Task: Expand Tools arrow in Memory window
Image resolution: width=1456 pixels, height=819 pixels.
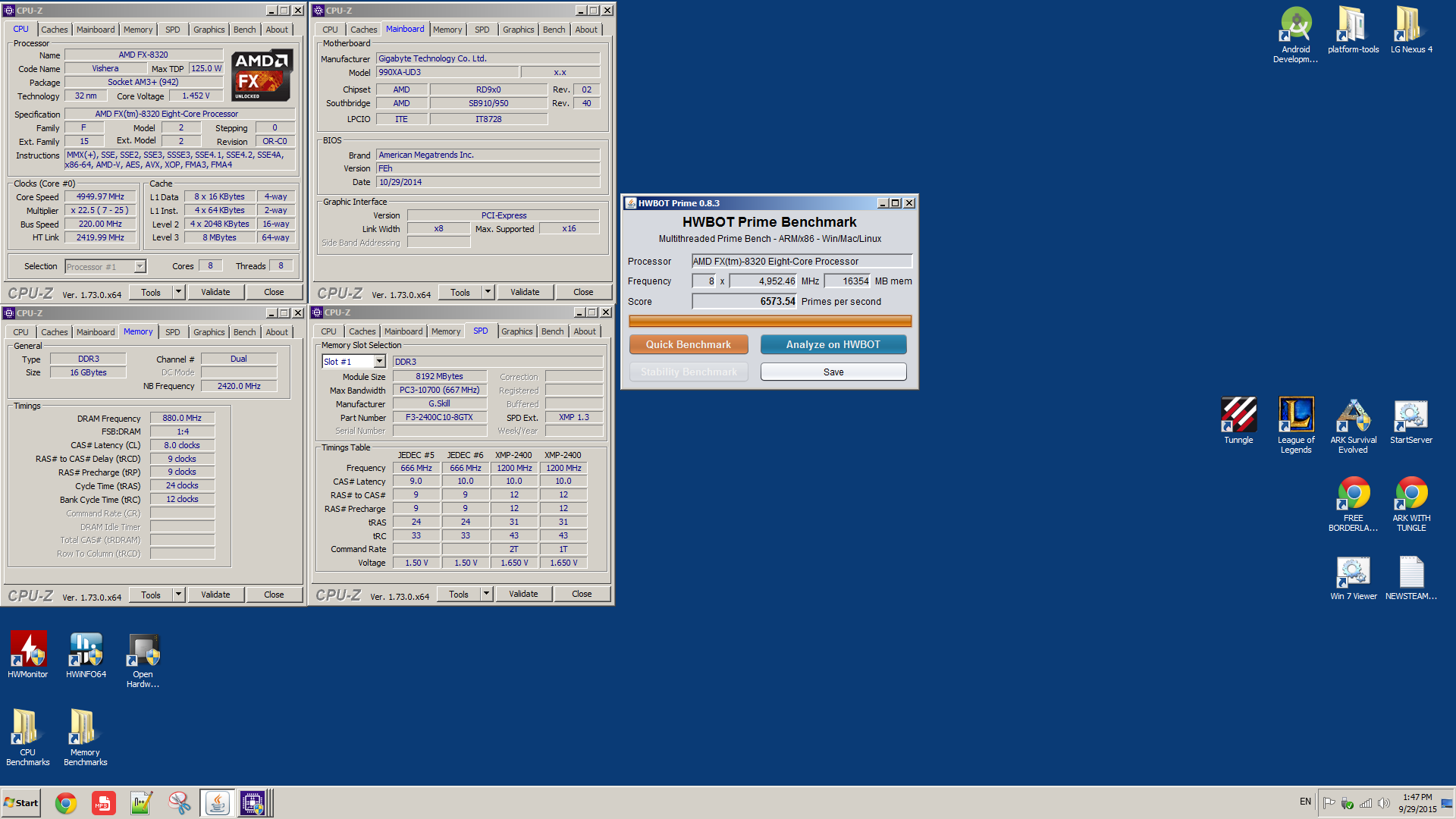Action: tap(178, 595)
